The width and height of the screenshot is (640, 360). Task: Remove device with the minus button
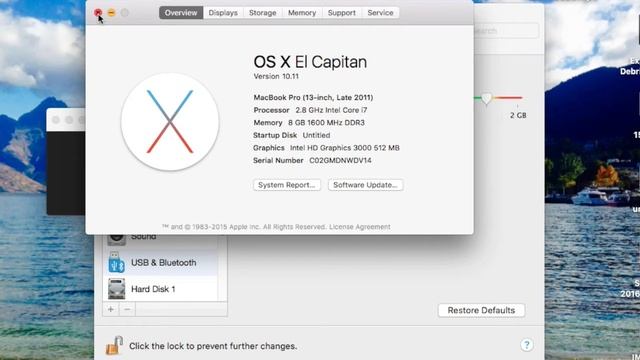point(127,309)
